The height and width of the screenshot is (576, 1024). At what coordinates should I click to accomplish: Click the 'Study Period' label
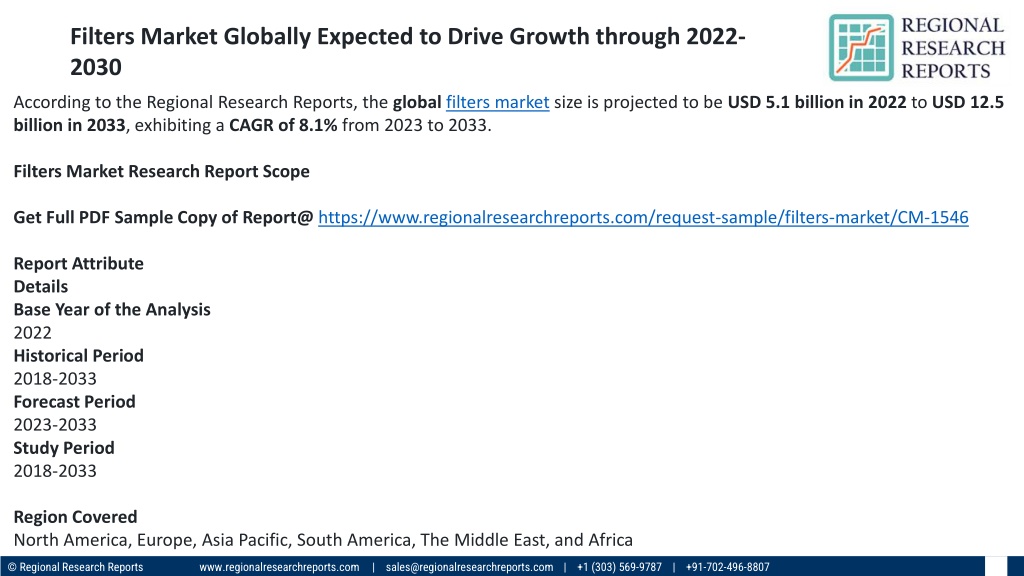(64, 448)
